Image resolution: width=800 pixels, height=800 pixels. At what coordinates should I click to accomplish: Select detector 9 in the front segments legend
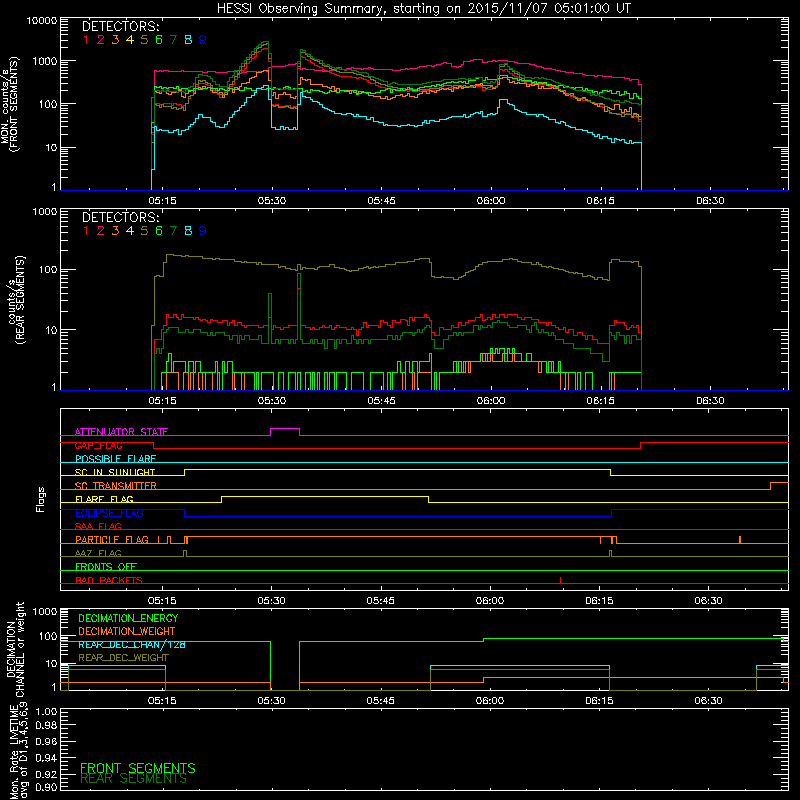[x=203, y=40]
